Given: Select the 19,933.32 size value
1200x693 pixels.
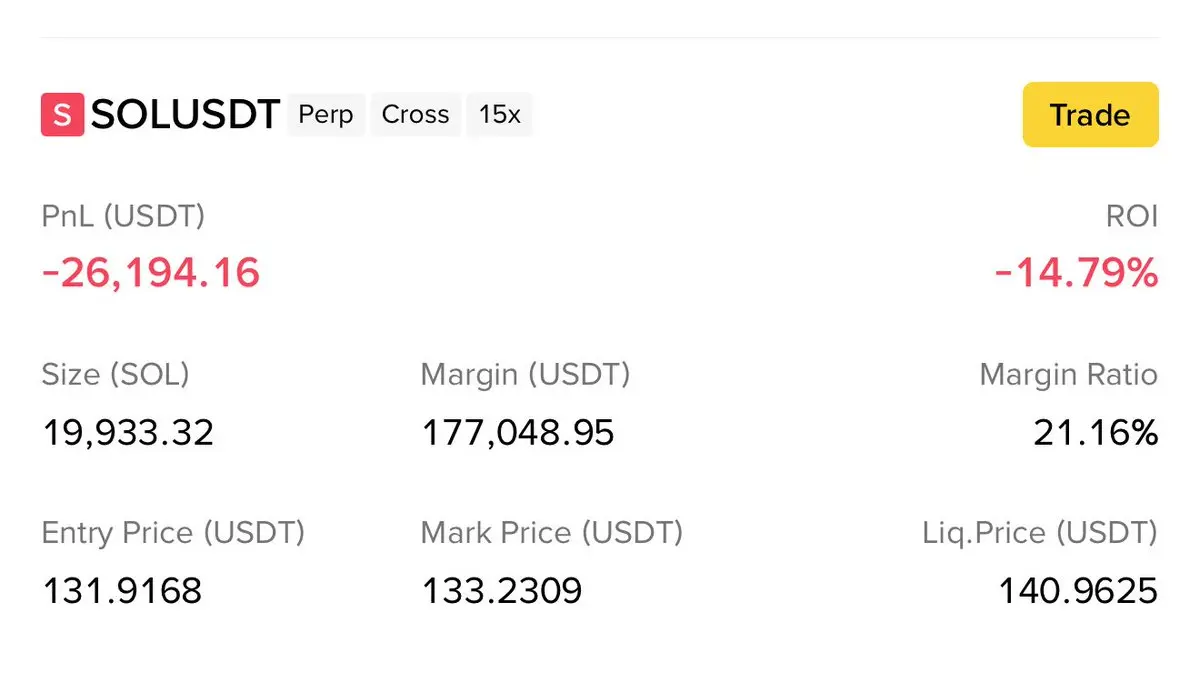Looking at the screenshot, I should point(128,433).
